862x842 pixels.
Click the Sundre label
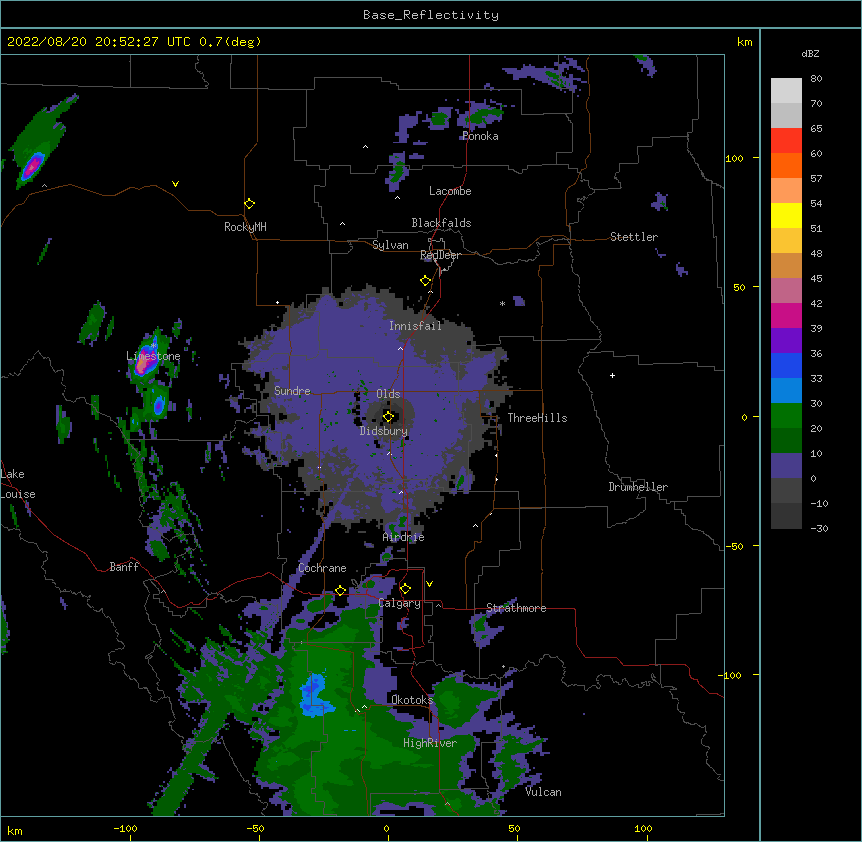coord(292,391)
